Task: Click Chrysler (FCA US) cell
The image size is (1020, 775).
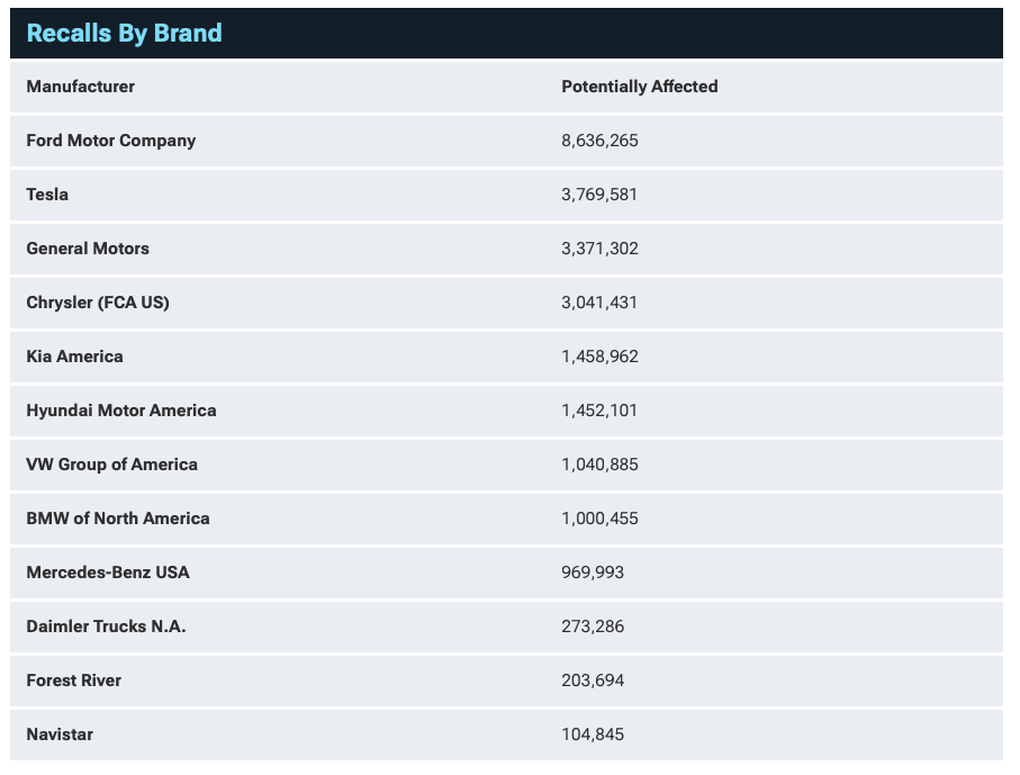Action: [x=97, y=303]
